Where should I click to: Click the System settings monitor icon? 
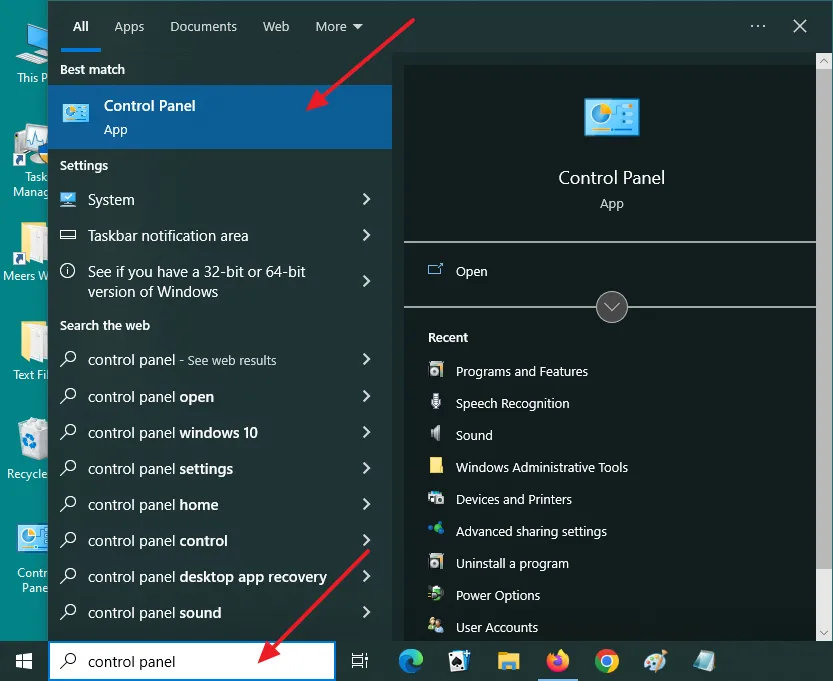(68, 199)
